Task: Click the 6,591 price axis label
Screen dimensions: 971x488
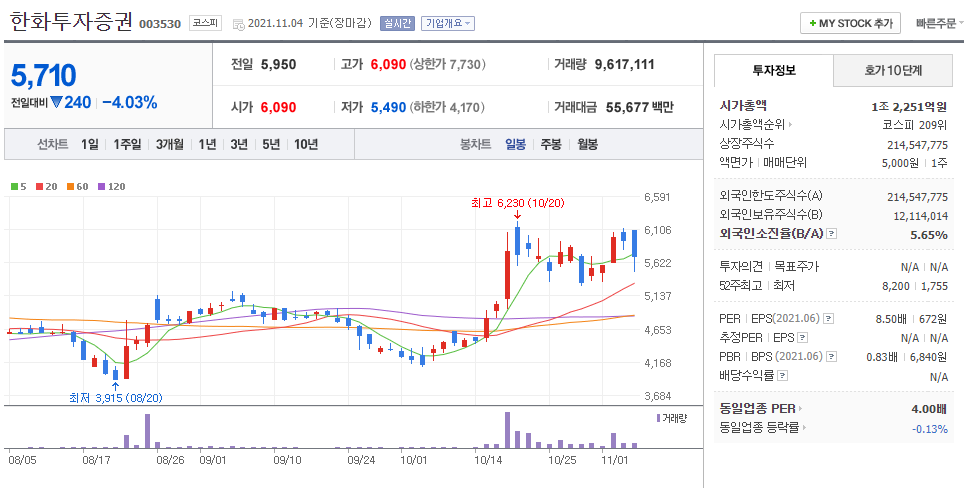Action: [657, 198]
